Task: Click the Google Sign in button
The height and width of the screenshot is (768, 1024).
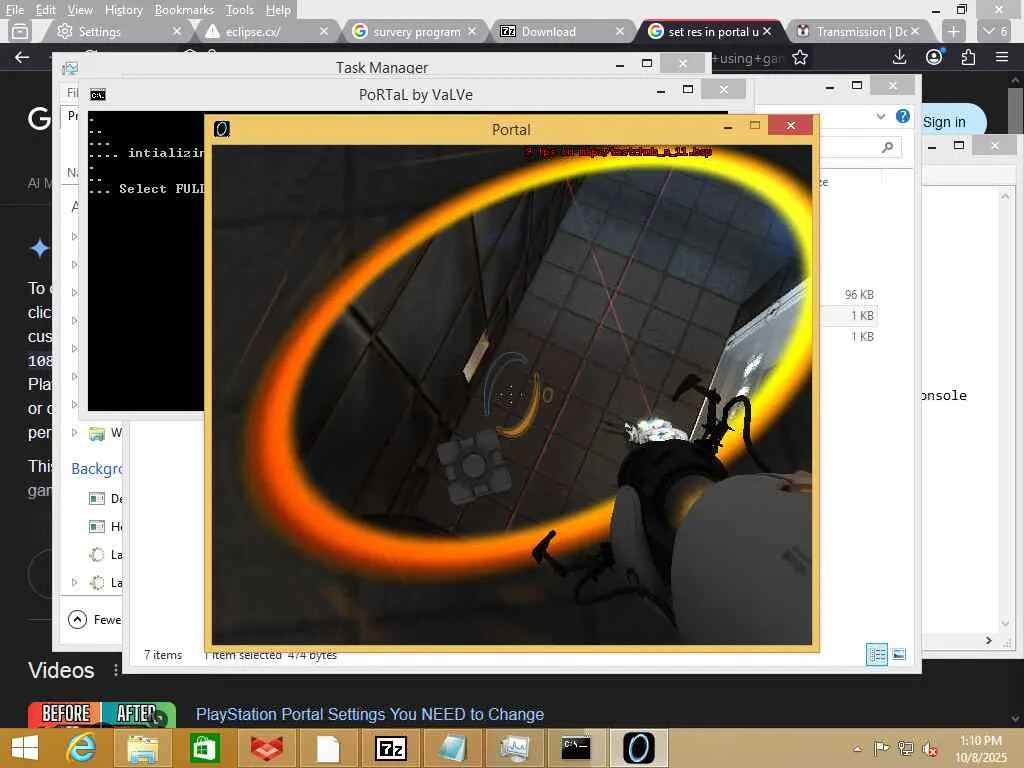Action: [x=944, y=122]
